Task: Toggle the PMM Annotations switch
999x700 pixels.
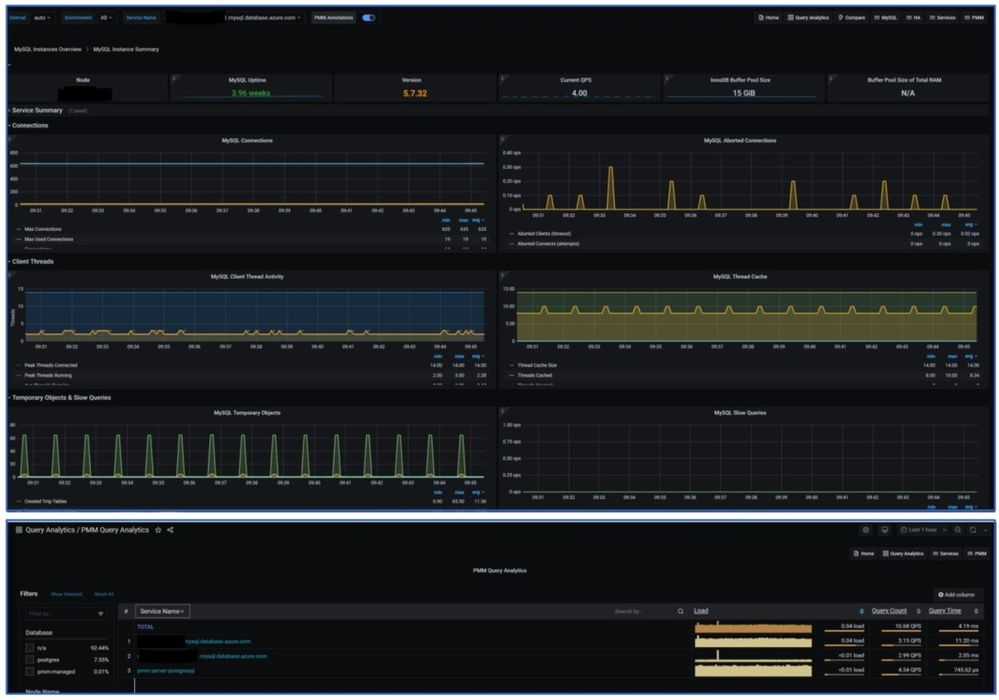Action: (x=369, y=18)
